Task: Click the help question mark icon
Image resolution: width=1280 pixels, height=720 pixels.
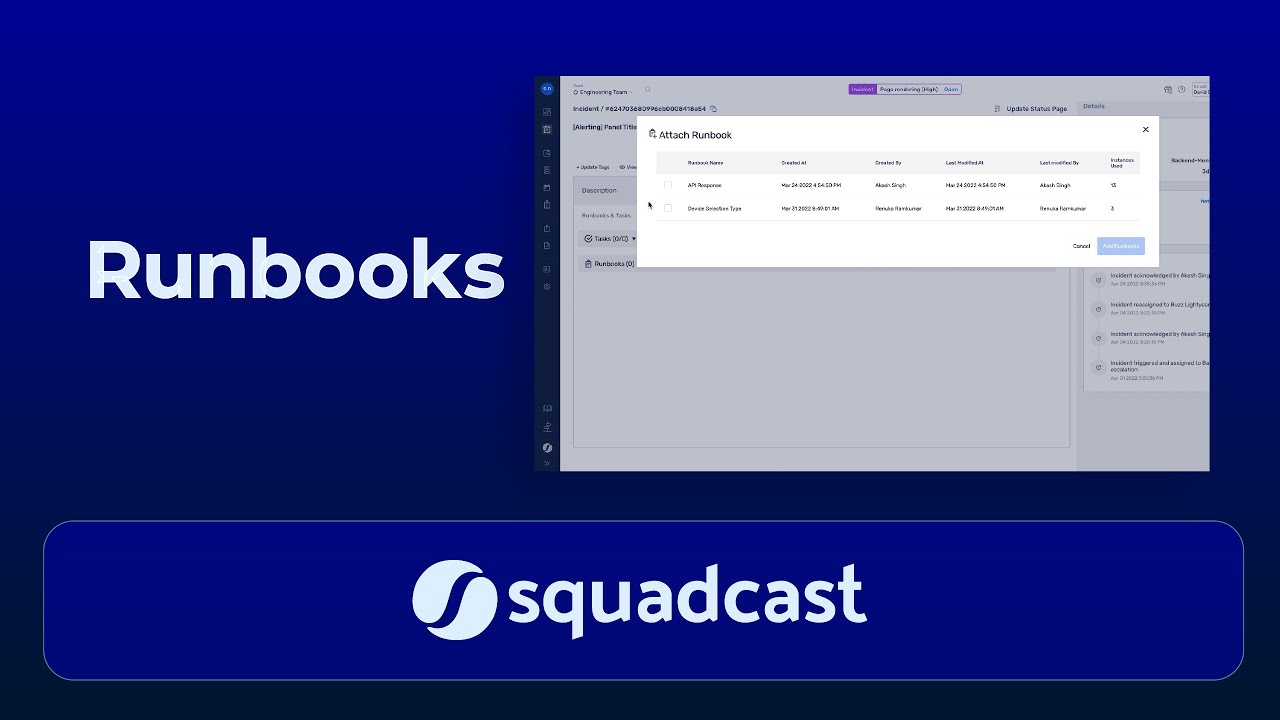Action: tap(1182, 90)
